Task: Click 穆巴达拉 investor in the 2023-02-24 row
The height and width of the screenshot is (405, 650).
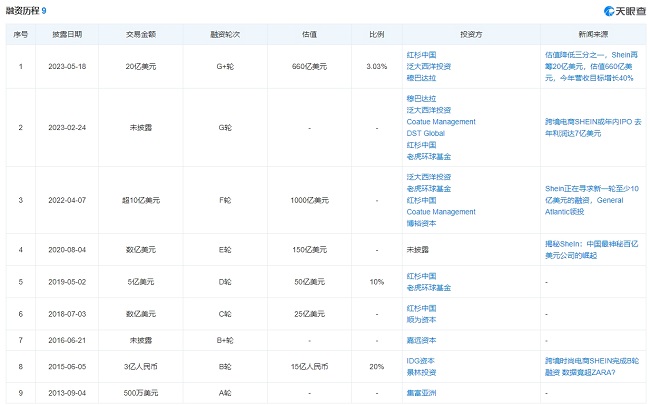Action: (x=421, y=99)
